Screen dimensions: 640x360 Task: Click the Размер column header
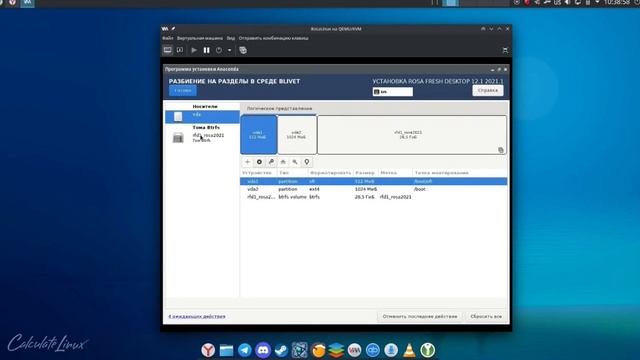365,173
